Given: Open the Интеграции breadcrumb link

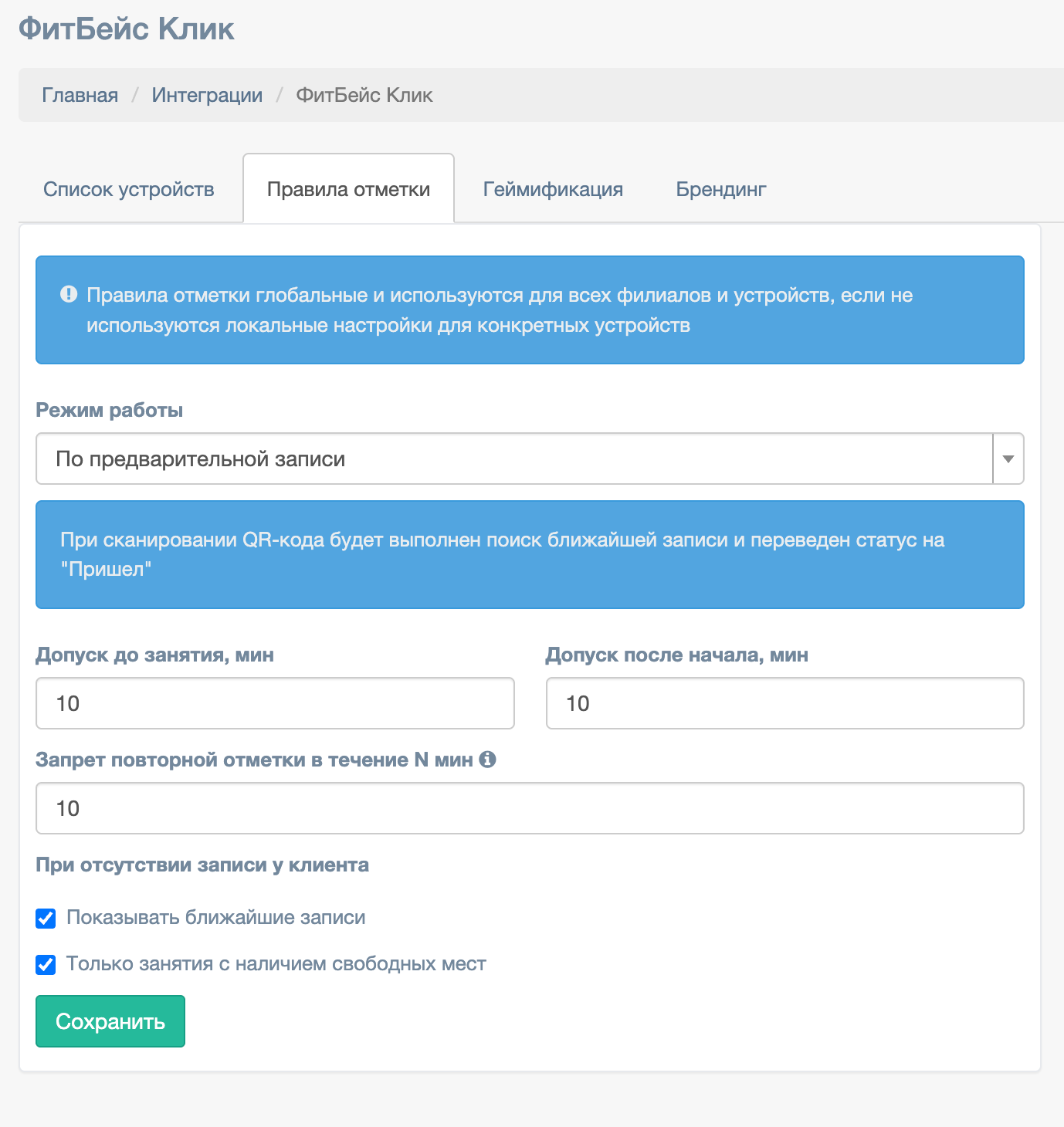Looking at the screenshot, I should click(207, 95).
